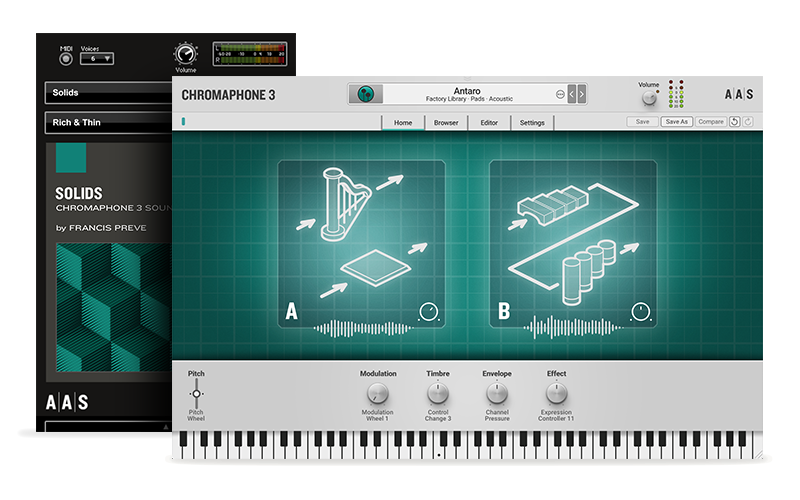Click the preset icon beside Antaro
800x500 pixels.
(x=366, y=94)
